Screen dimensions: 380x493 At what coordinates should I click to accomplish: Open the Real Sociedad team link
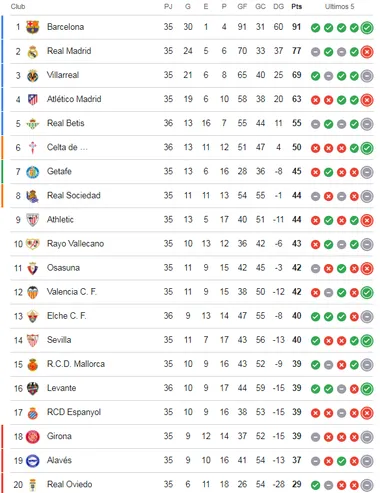click(x=74, y=195)
